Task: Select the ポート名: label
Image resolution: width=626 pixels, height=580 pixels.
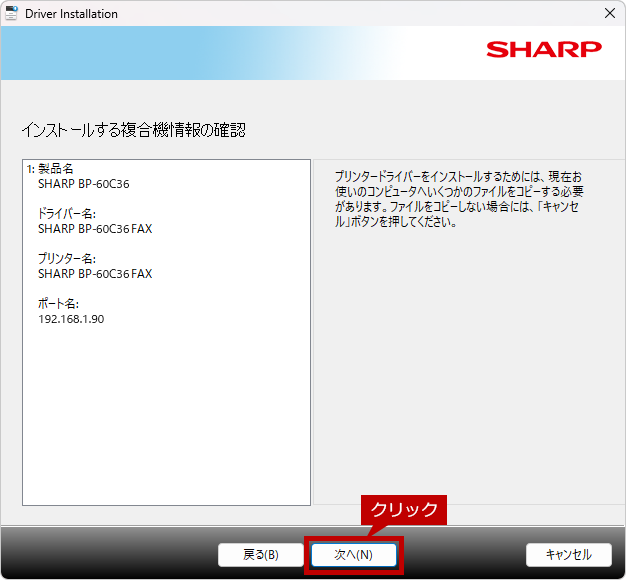Action: pyautogui.click(x=58, y=304)
